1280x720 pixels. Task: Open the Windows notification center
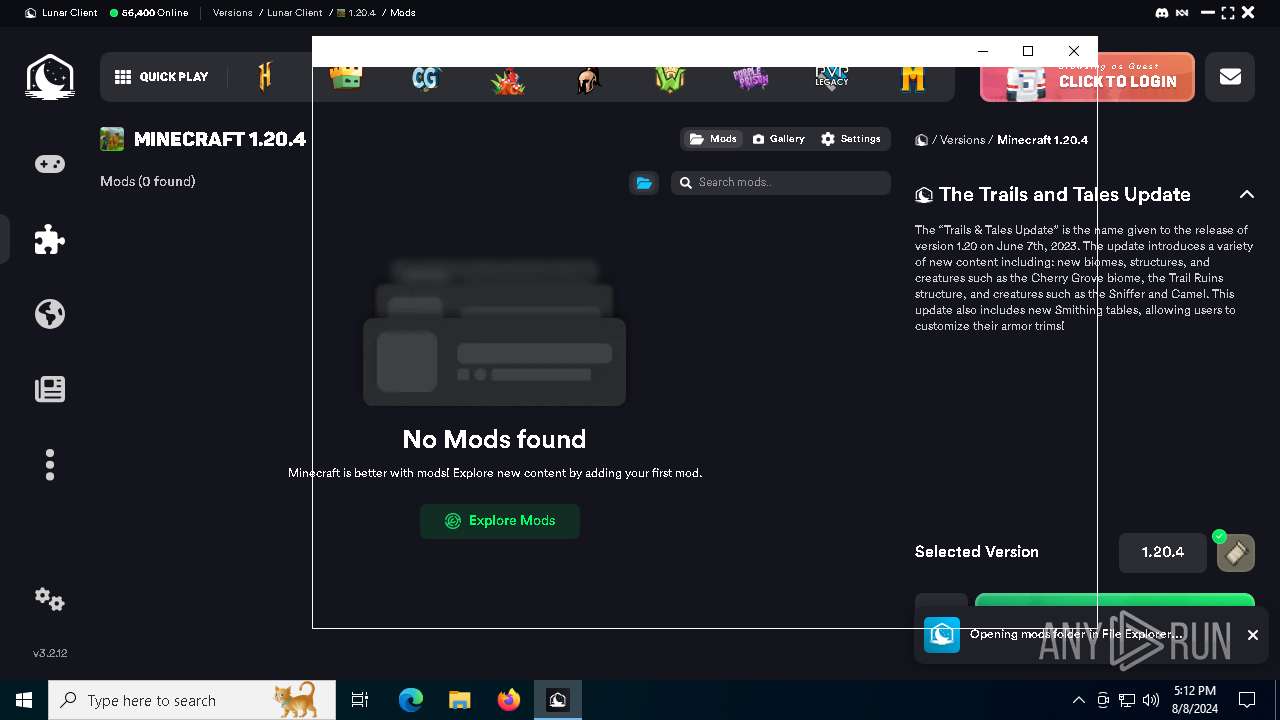pos(1247,700)
